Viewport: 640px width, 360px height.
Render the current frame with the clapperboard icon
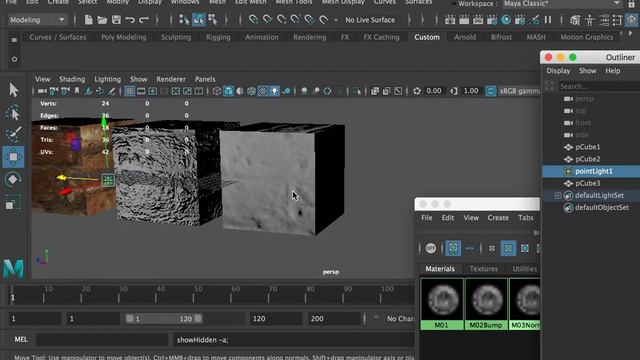[x=464, y=20]
